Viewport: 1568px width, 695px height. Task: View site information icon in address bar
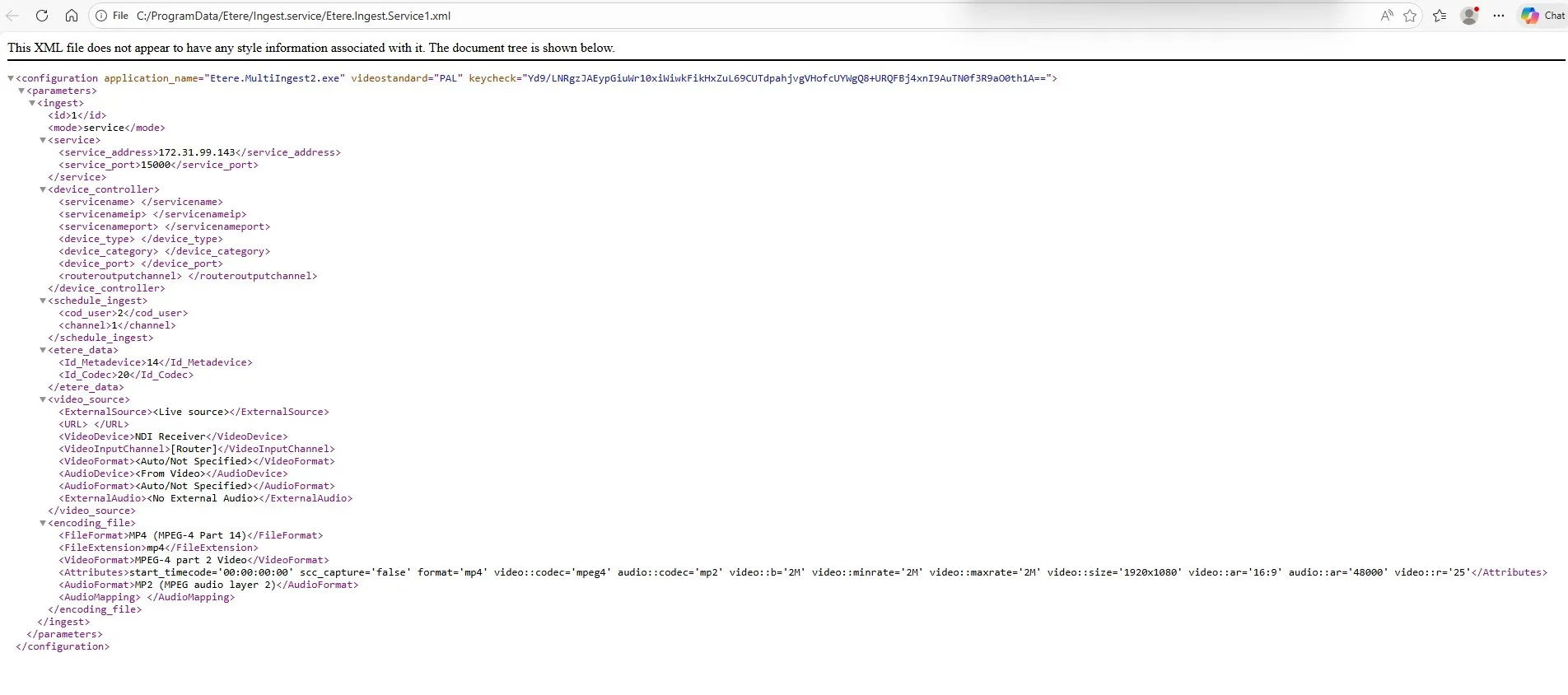click(101, 16)
